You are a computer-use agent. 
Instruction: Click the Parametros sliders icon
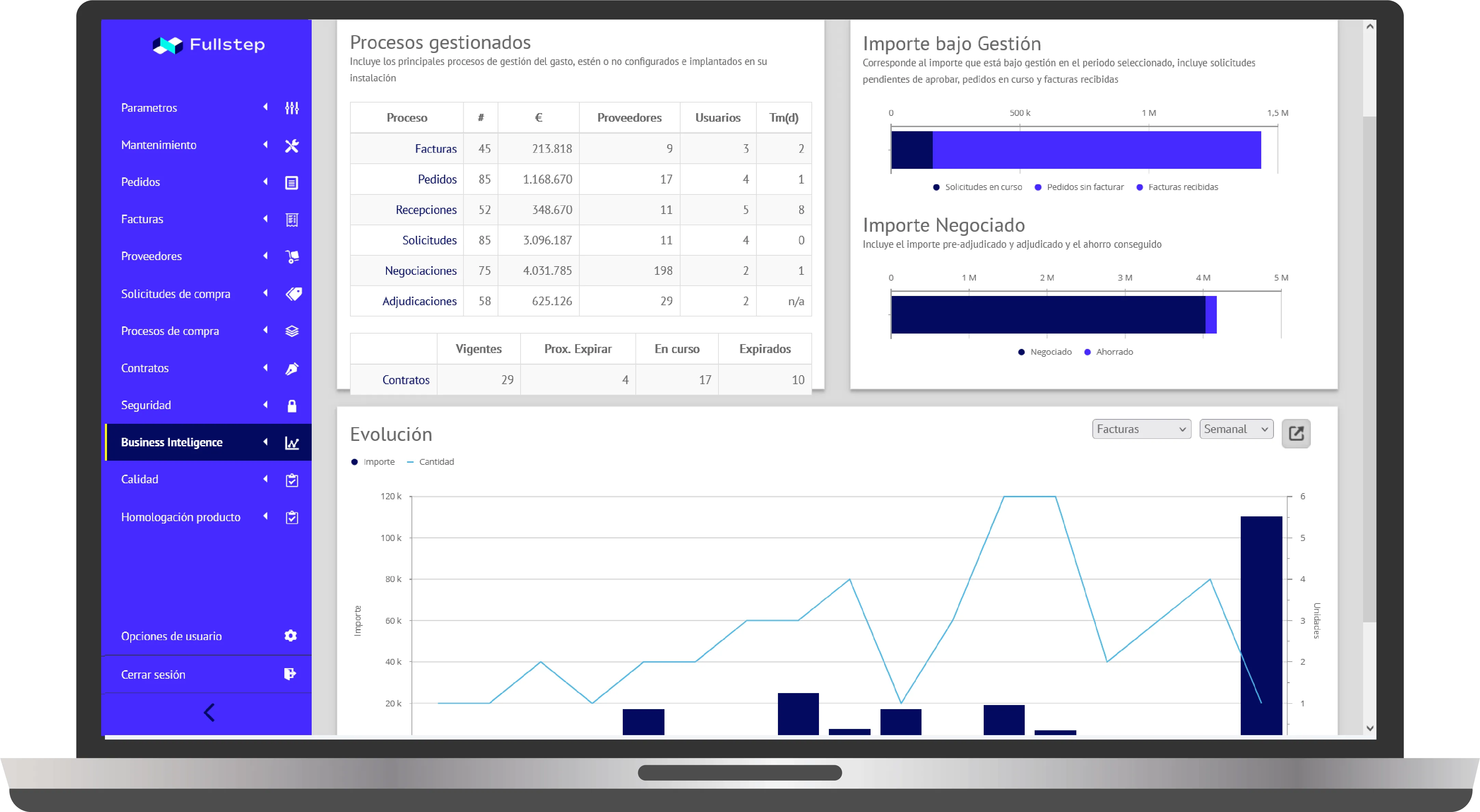click(x=292, y=108)
